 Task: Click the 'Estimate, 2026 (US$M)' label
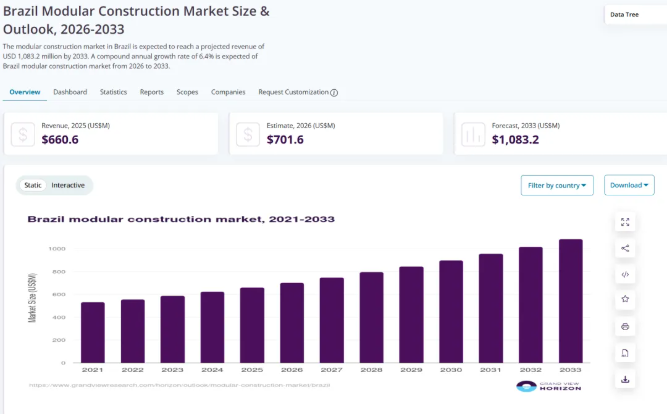point(301,125)
